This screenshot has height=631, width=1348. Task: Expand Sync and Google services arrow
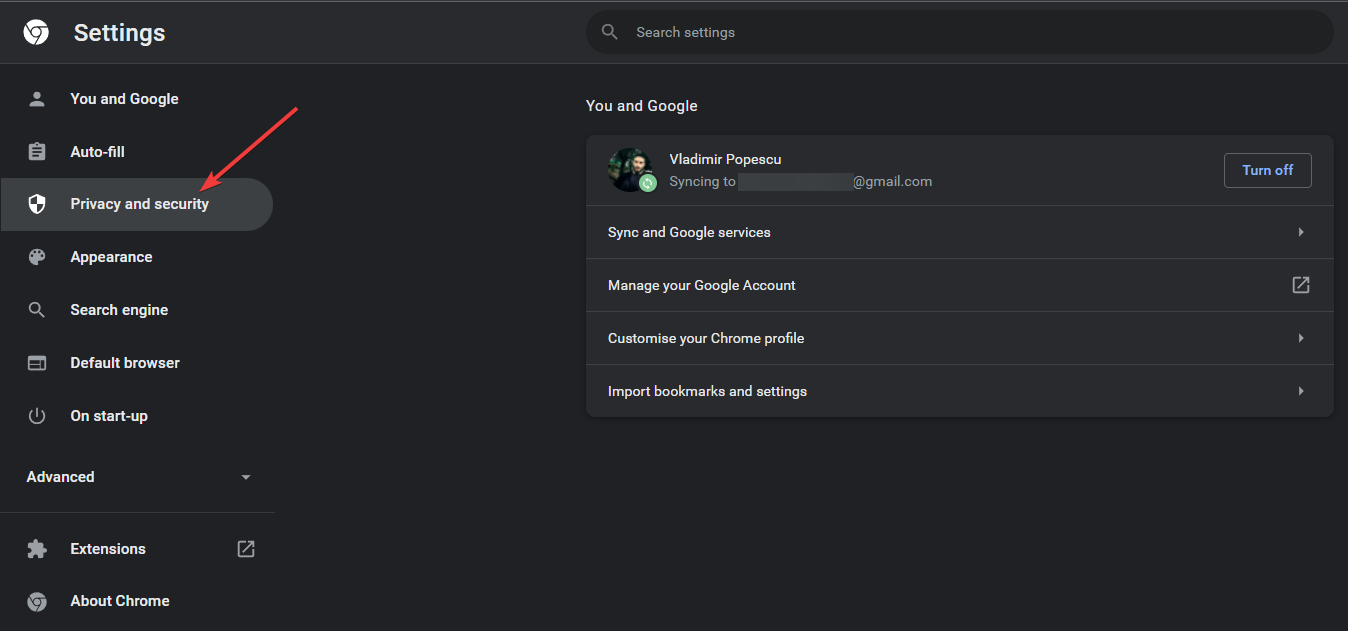coord(1301,232)
